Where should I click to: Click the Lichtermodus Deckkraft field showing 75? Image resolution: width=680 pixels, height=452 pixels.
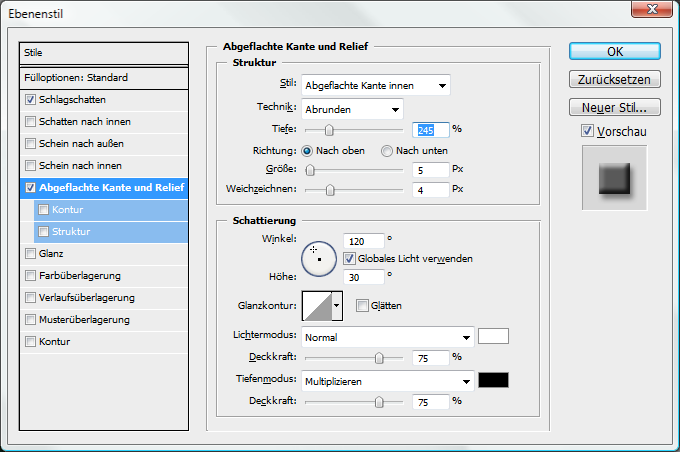(x=431, y=358)
